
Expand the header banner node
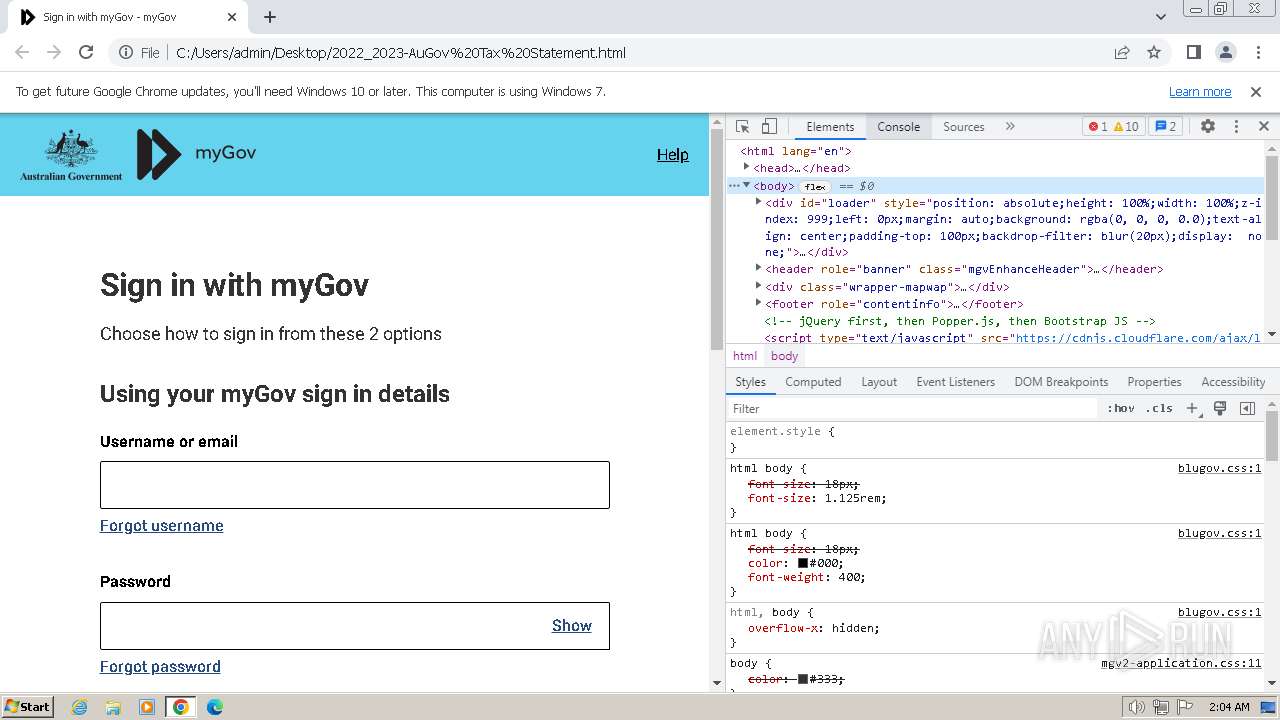coord(758,268)
